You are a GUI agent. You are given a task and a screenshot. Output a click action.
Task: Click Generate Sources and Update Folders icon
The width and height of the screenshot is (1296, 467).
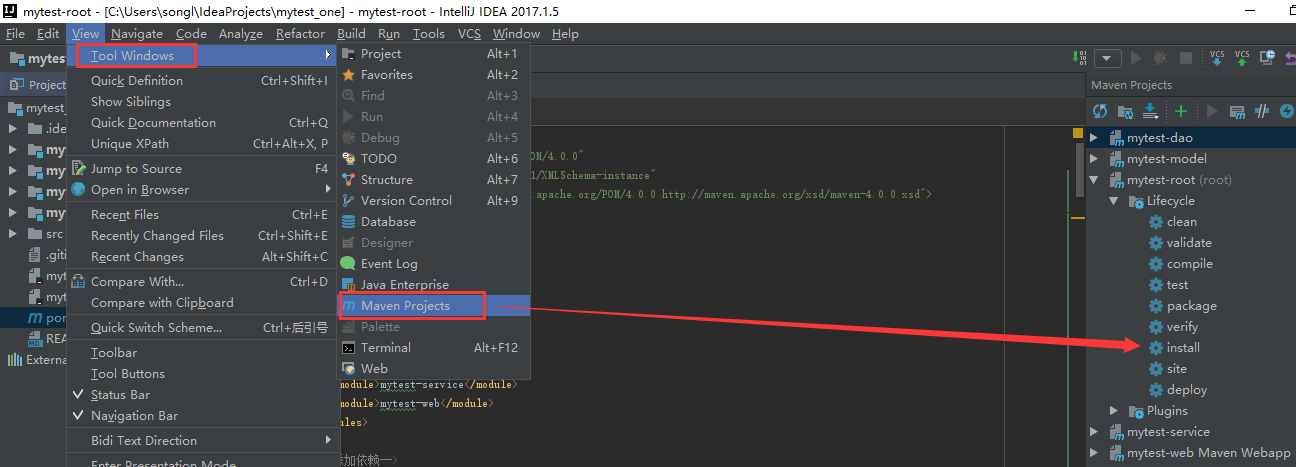(1125, 111)
